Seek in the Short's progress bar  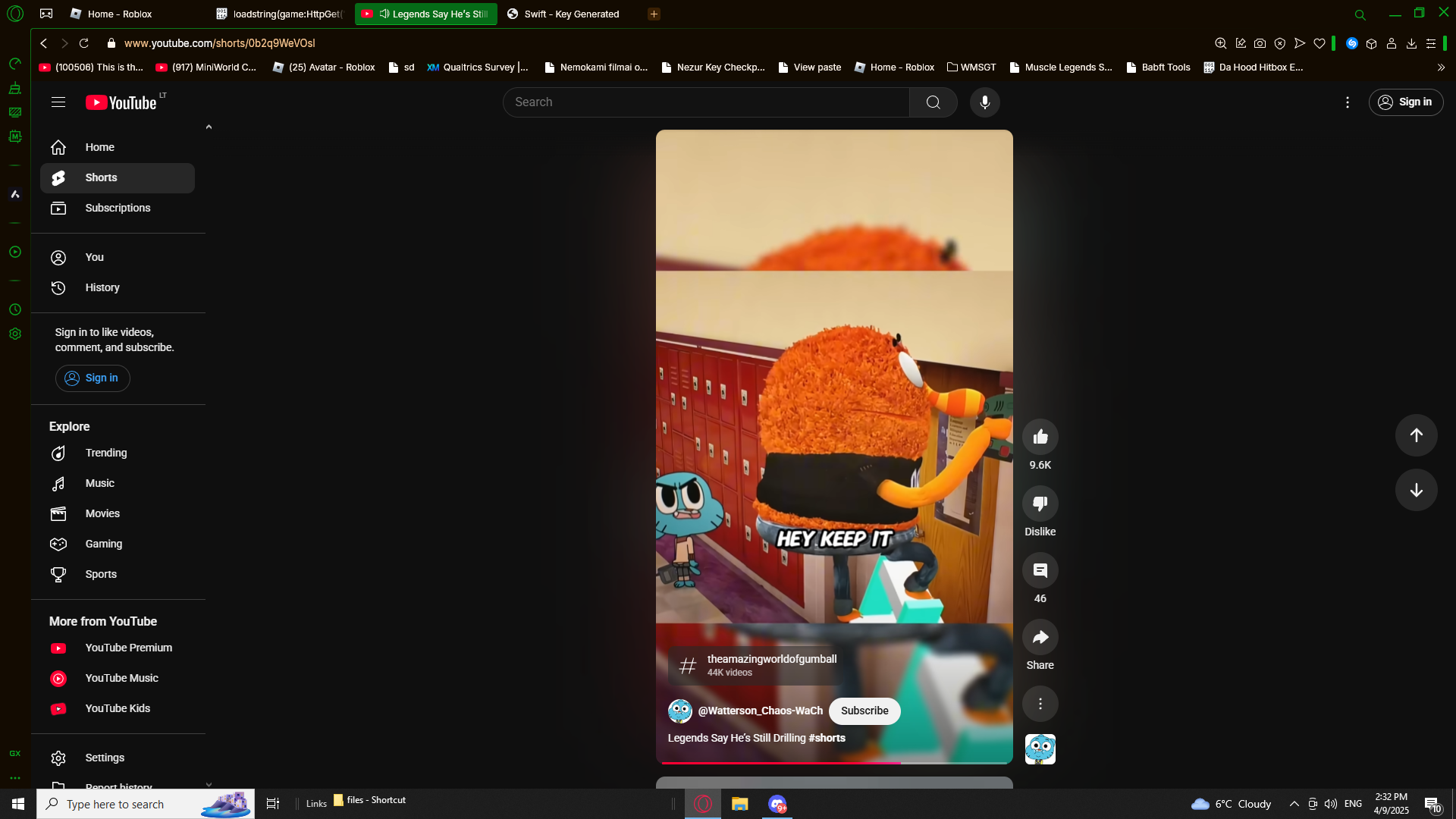[834, 762]
